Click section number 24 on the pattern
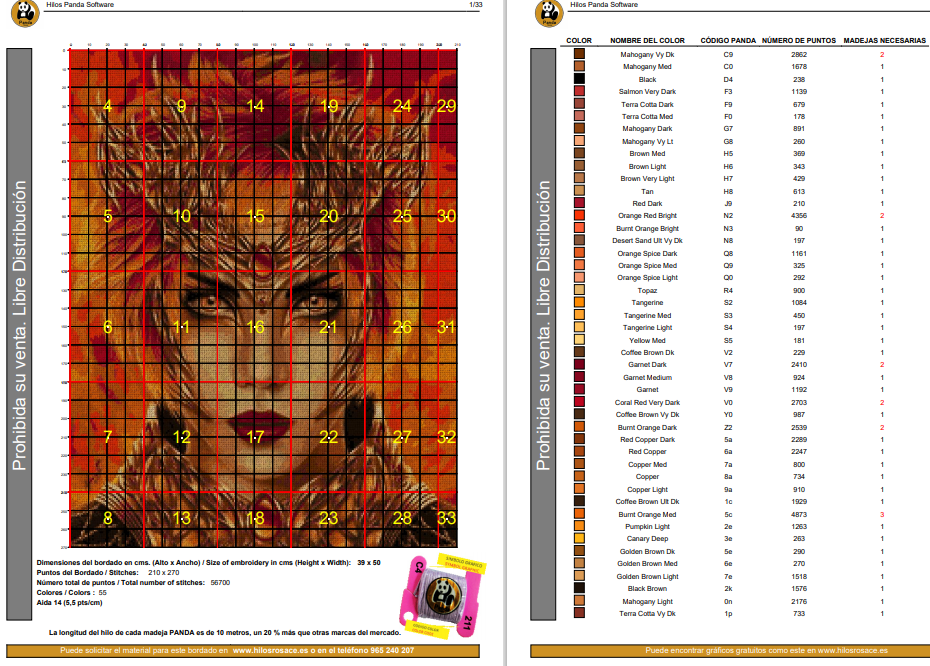 click(x=402, y=106)
